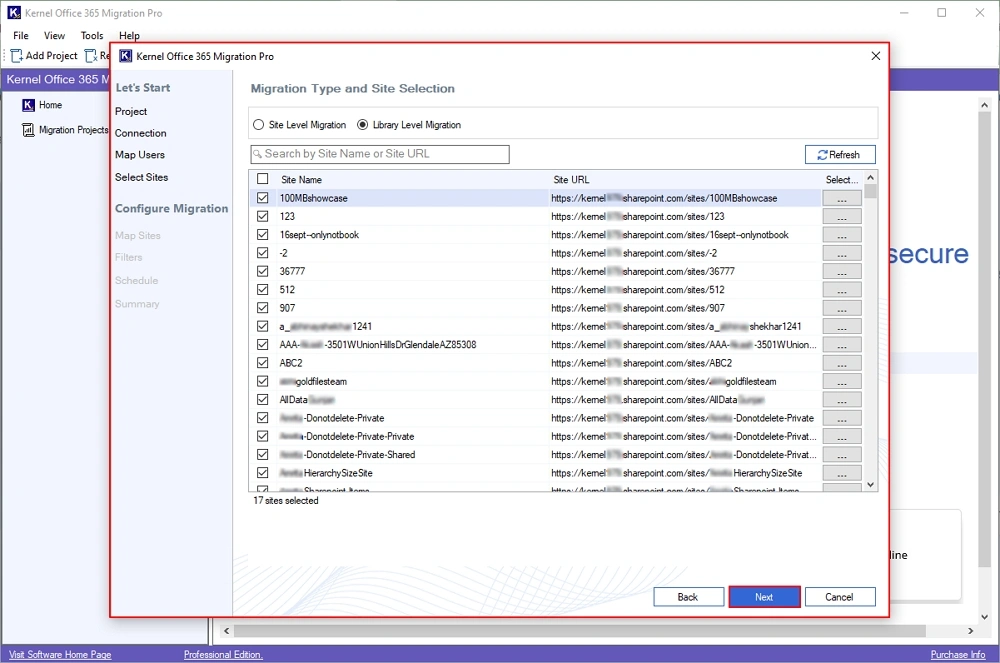This screenshot has width=1000, height=663.
Task: Select the Home icon in the sidebar
Action: coord(29,104)
